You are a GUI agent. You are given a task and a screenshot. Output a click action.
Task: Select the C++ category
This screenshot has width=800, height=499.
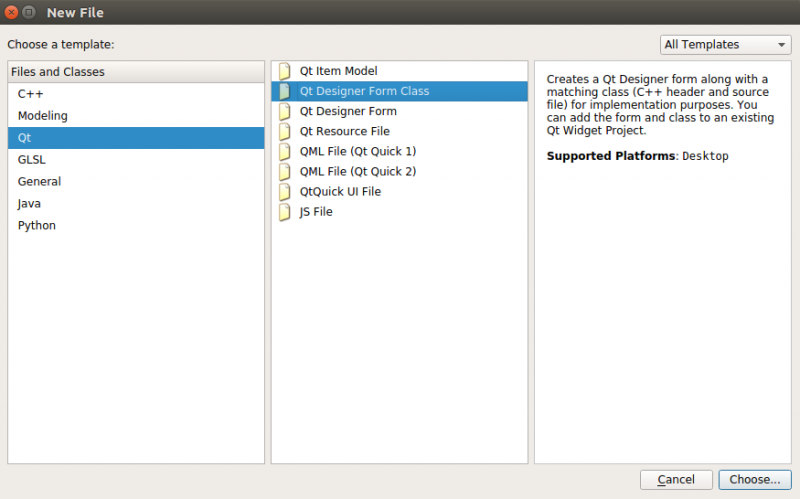pos(136,94)
